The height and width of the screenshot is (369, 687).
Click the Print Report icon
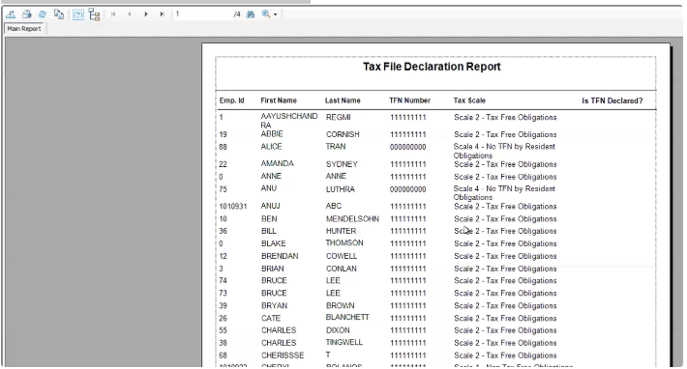click(27, 14)
